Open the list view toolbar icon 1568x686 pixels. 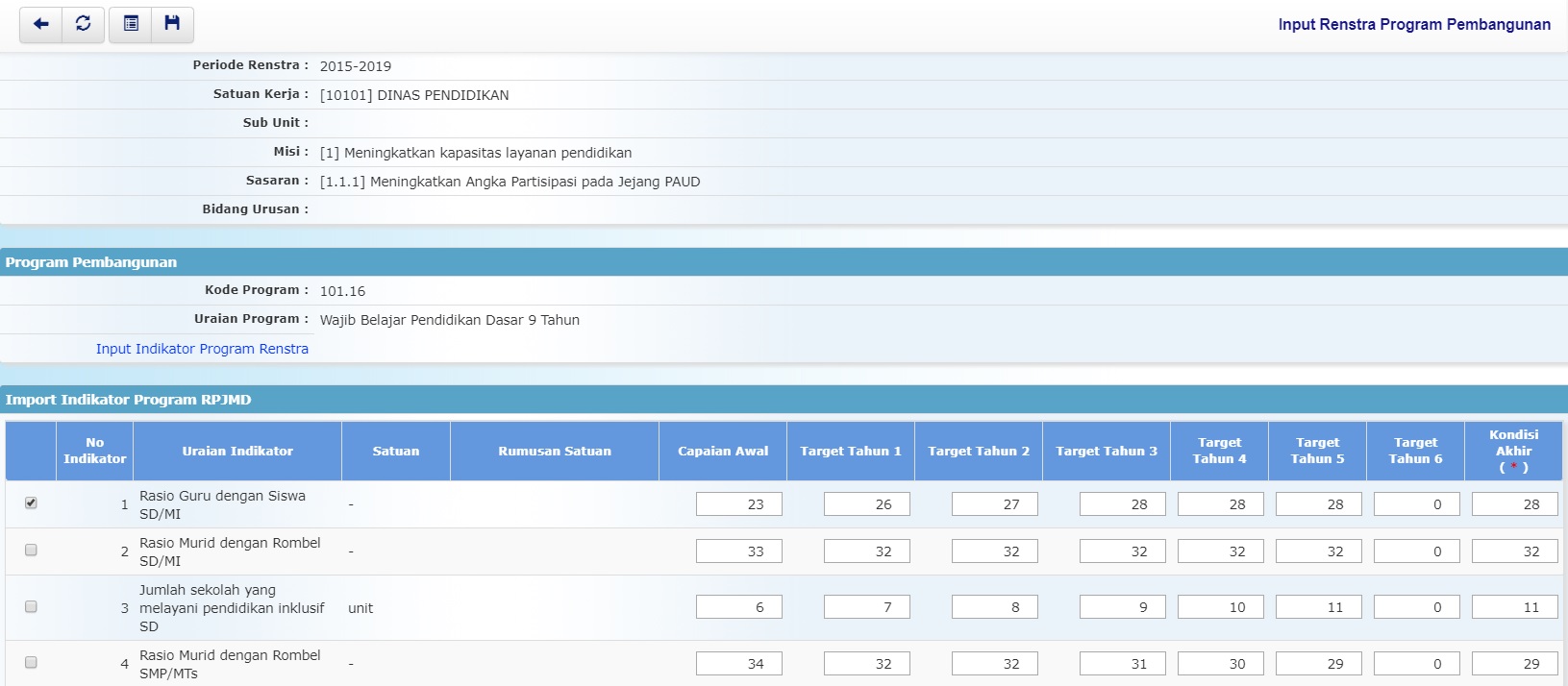point(132,24)
